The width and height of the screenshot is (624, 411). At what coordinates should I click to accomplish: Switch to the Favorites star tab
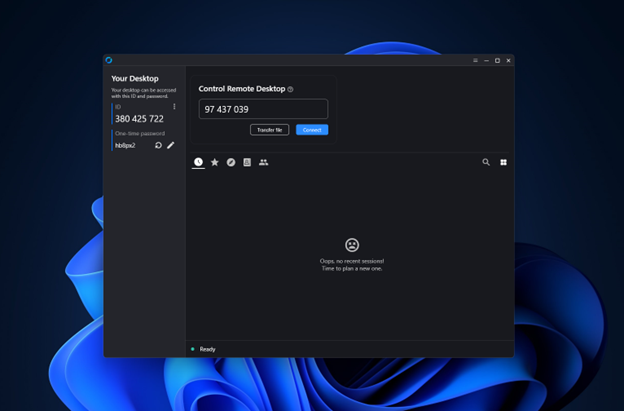[214, 162]
